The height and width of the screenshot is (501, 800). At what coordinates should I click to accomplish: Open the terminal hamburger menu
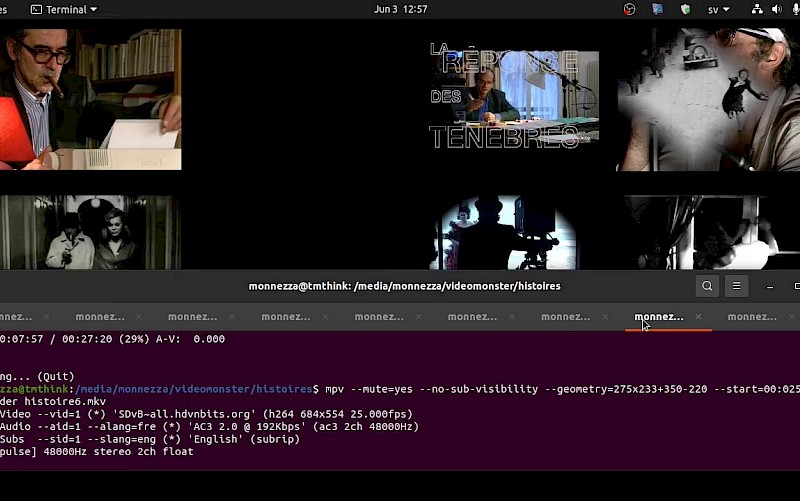(x=737, y=286)
